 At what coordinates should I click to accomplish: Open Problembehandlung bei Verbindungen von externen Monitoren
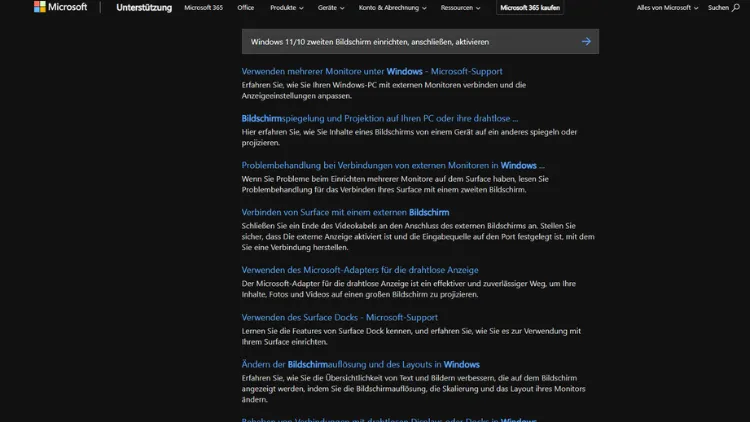tap(393, 165)
